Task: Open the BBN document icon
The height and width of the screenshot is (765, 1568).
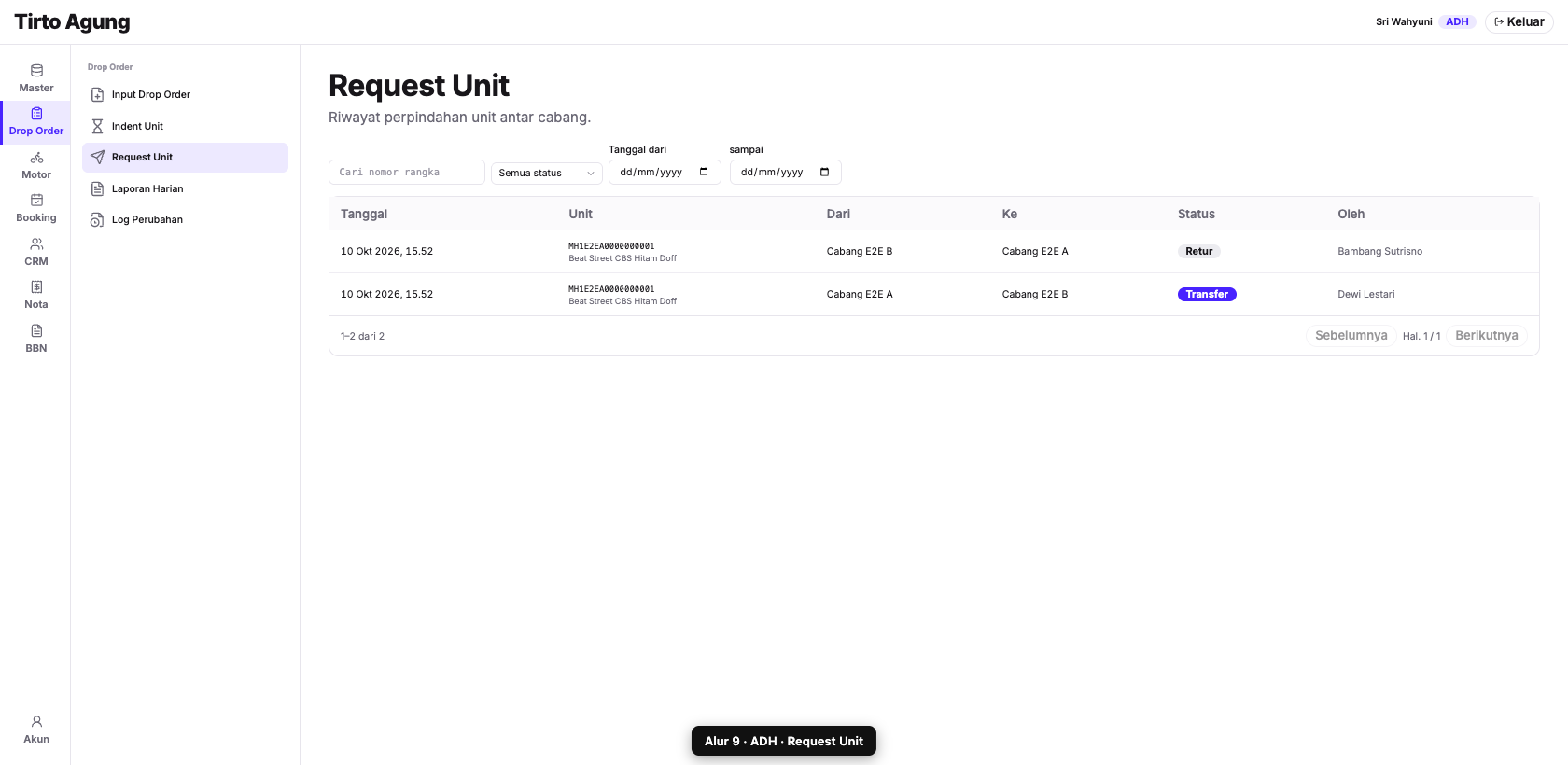Action: coord(36,330)
